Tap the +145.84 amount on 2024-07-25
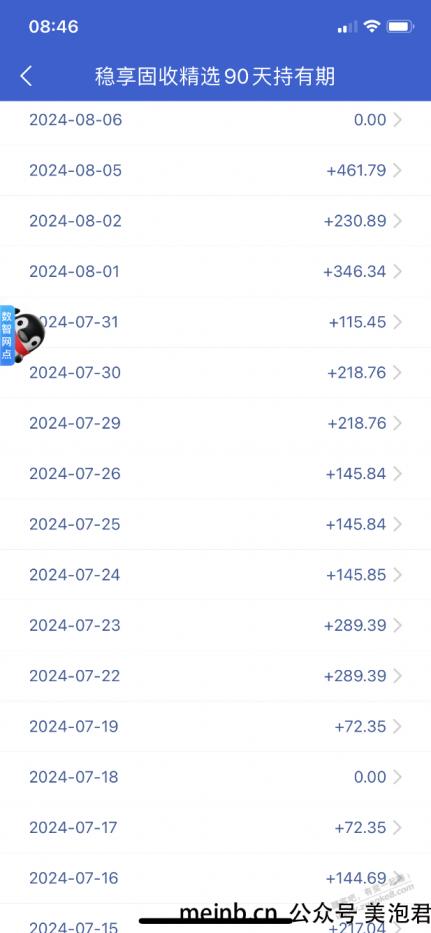The width and height of the screenshot is (431, 933). click(356, 524)
